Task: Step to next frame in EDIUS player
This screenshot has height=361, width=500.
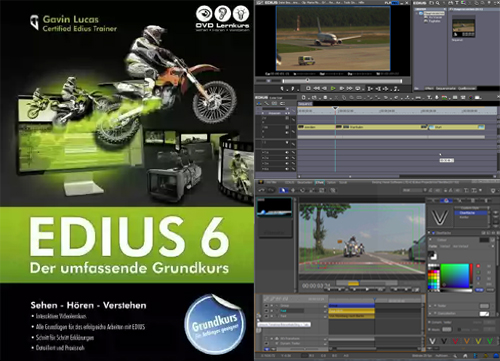Action: [x=342, y=88]
